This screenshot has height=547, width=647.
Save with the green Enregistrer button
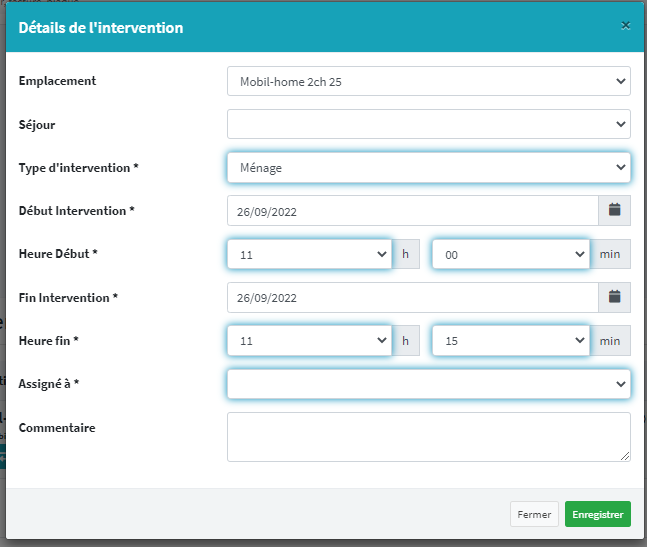coord(597,514)
